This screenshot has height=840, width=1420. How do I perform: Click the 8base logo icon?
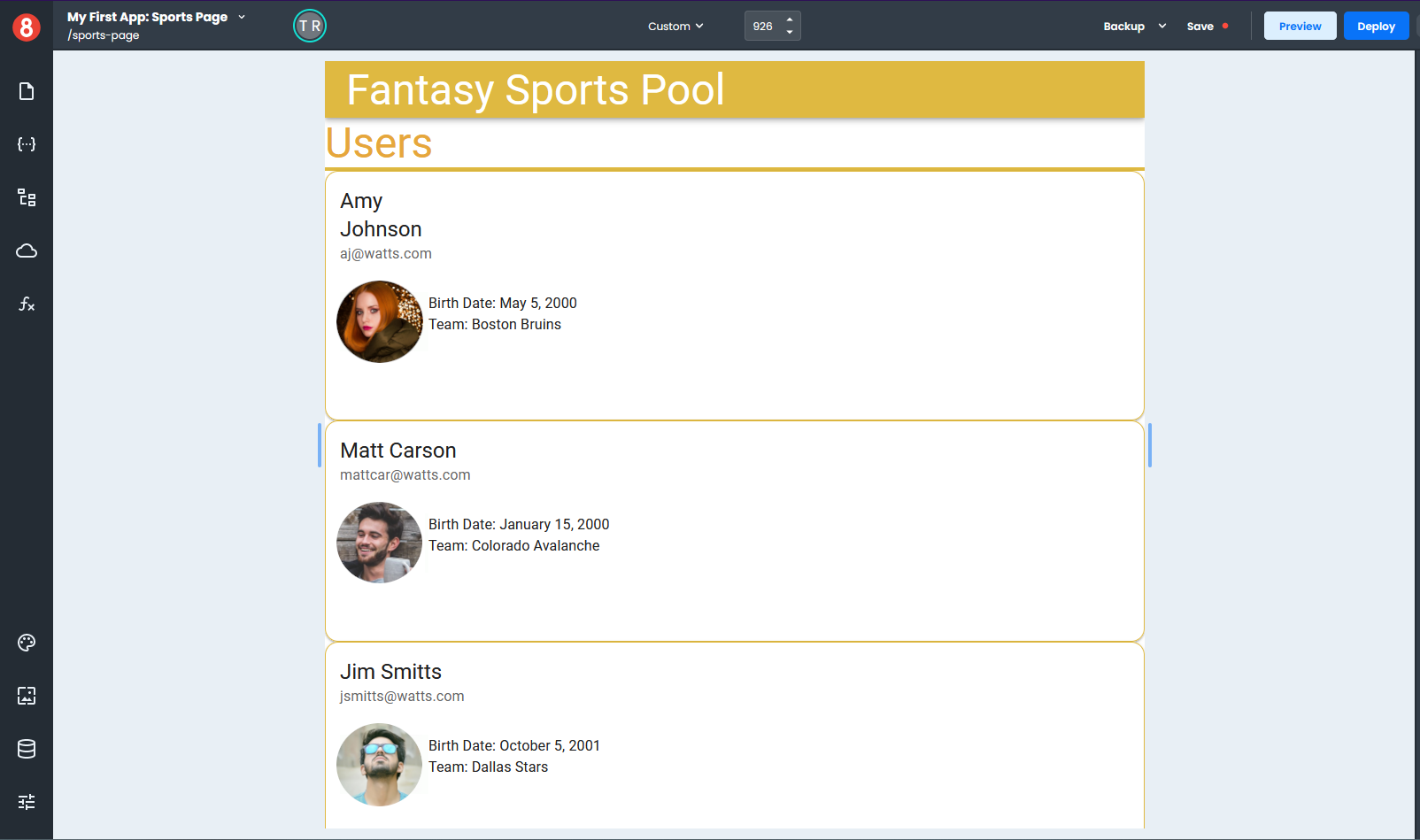tap(27, 27)
